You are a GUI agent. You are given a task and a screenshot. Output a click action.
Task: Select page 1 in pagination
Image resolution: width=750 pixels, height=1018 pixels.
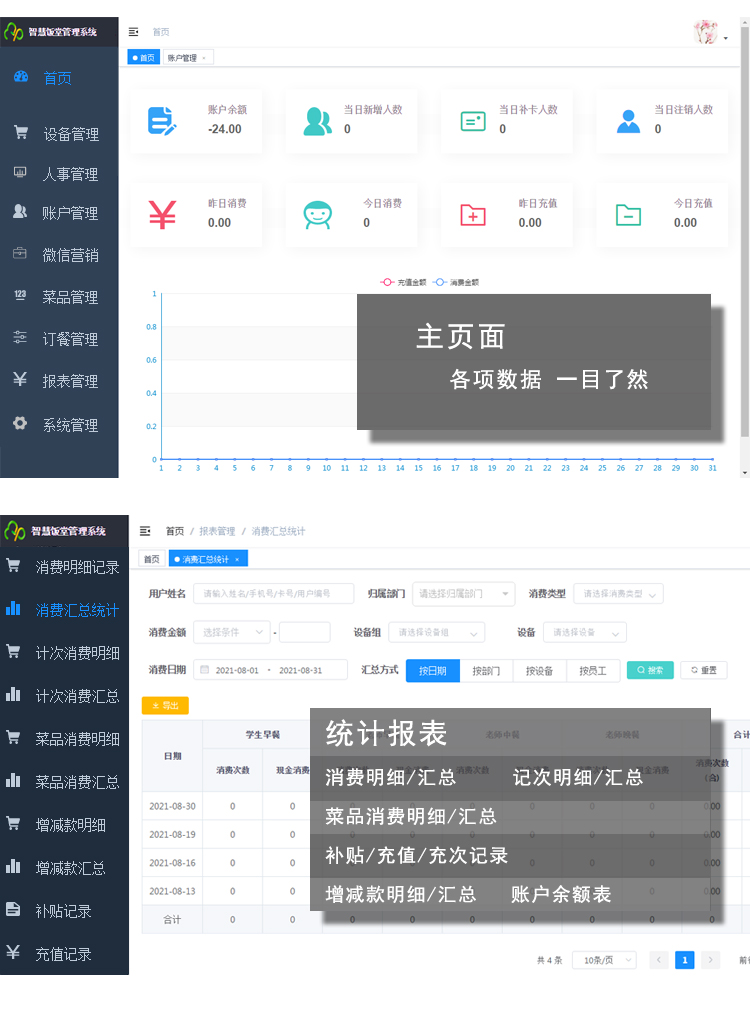click(684, 960)
